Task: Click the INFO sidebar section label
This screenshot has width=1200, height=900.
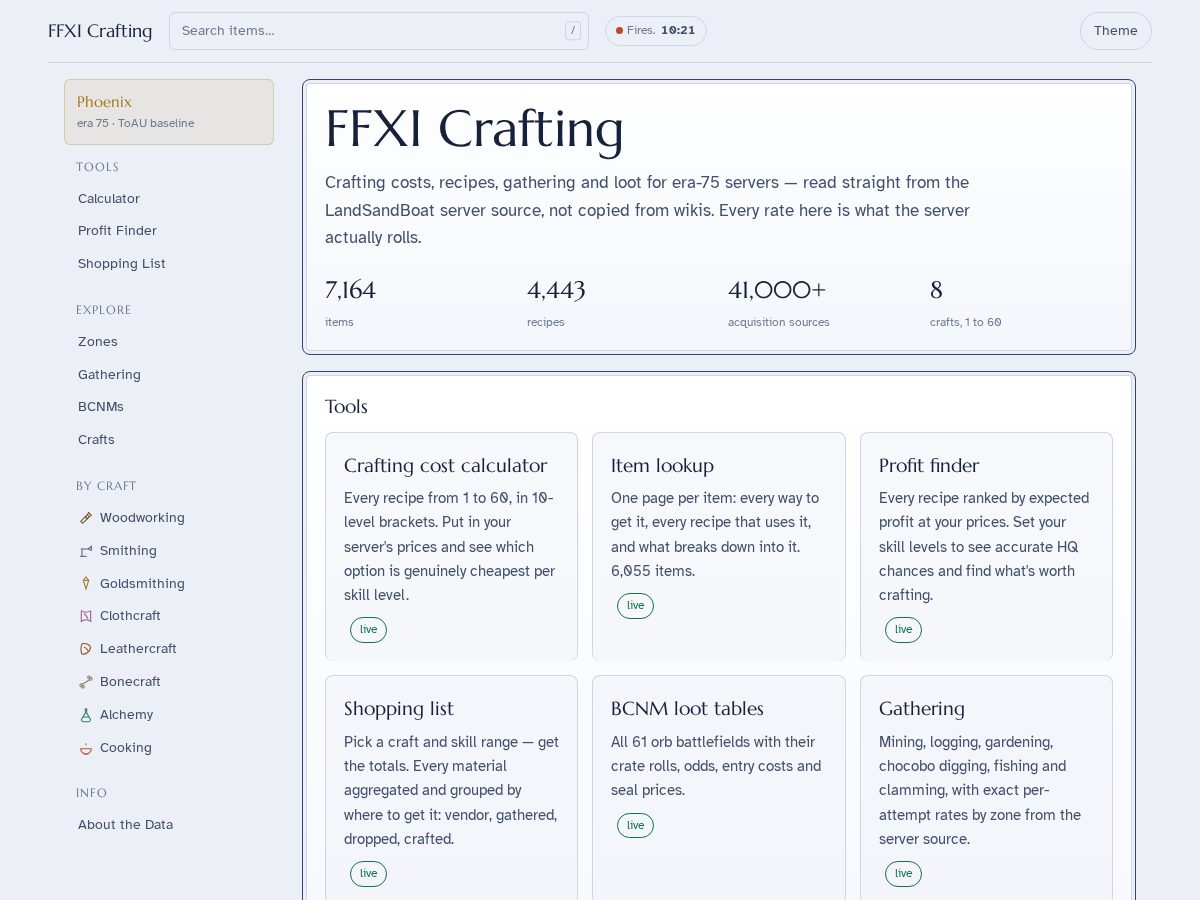Action: click(x=91, y=793)
